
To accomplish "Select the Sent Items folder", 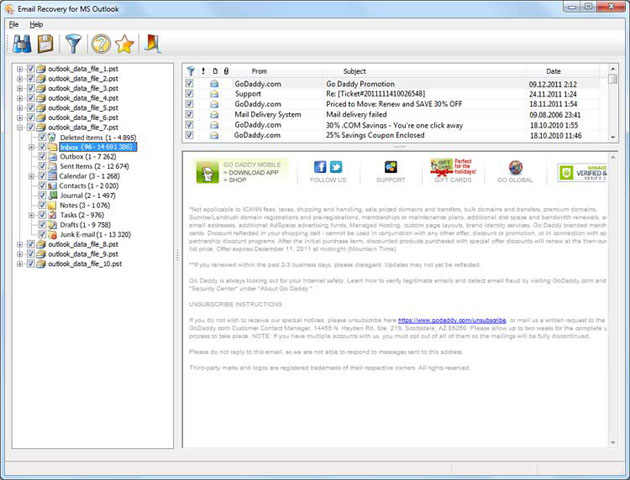I will (94, 166).
